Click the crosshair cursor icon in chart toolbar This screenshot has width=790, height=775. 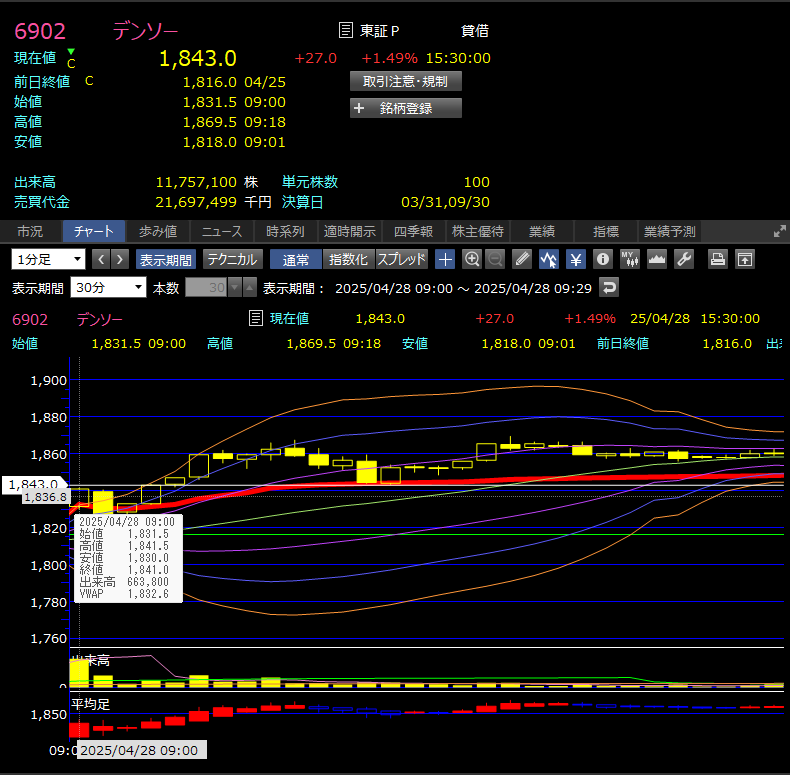coord(445,259)
